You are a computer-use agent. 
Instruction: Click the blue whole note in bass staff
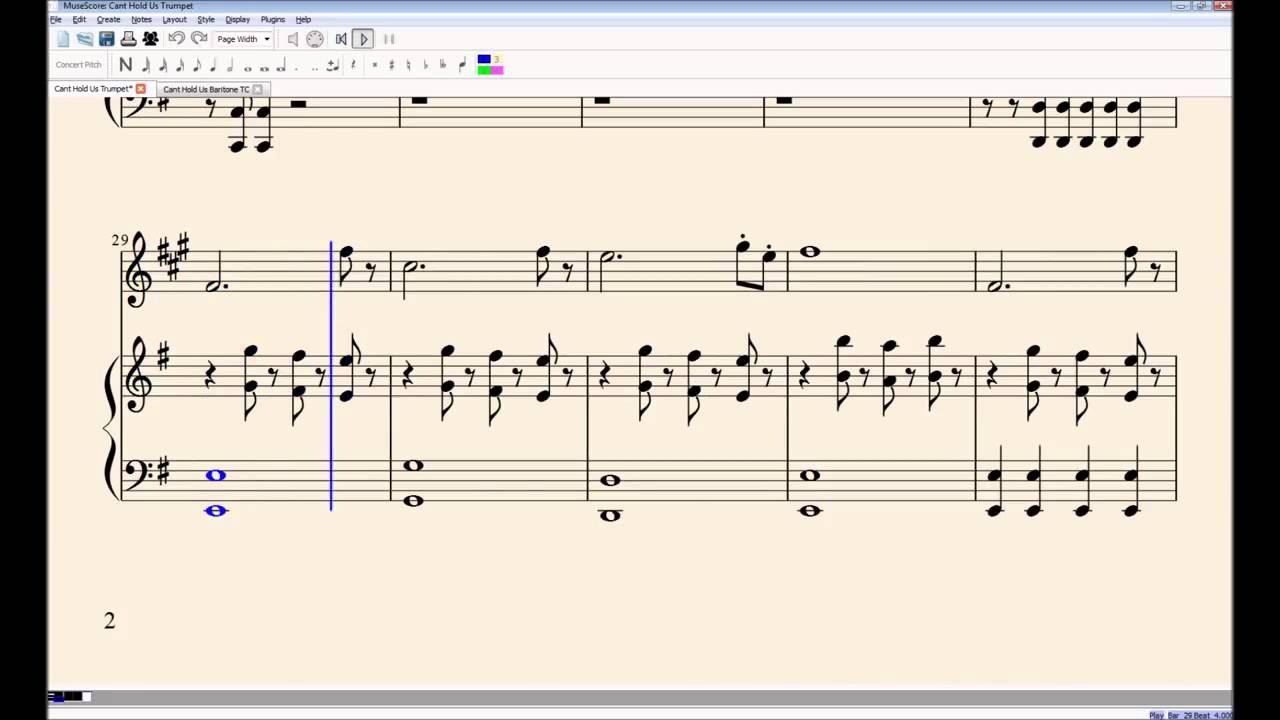tap(215, 475)
